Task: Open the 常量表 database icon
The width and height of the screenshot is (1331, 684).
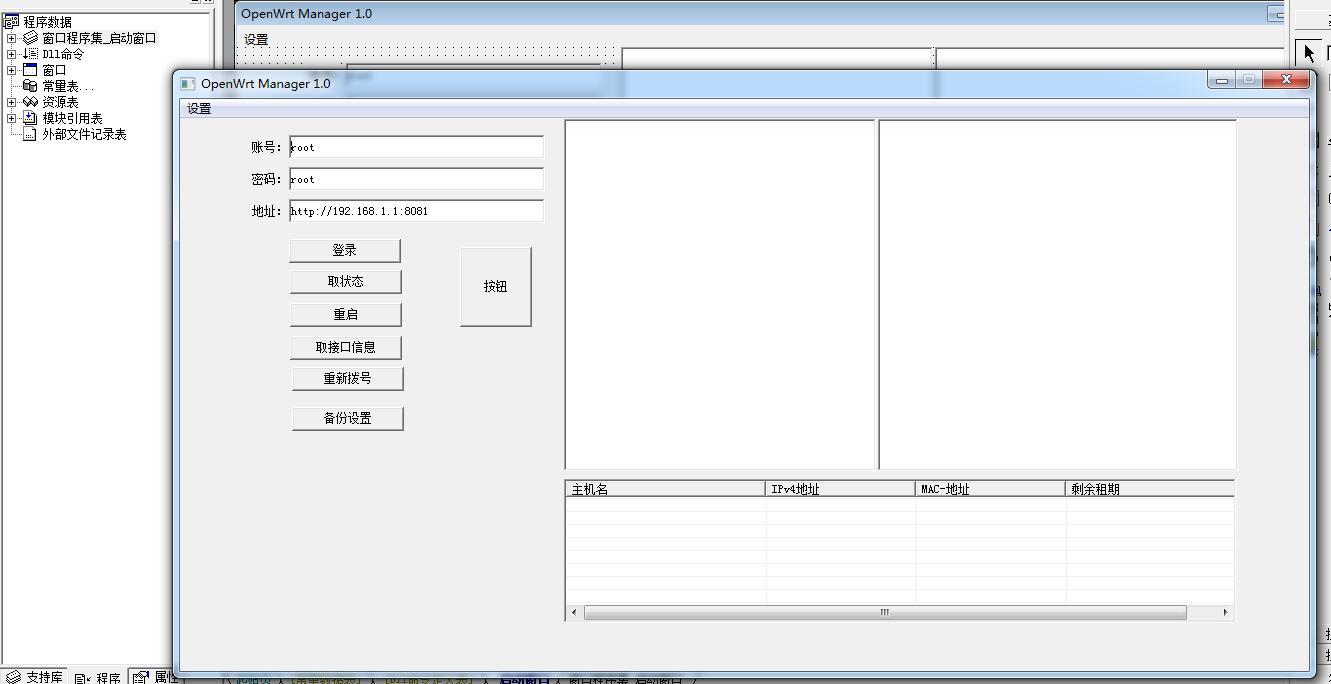Action: pyautogui.click(x=31, y=86)
